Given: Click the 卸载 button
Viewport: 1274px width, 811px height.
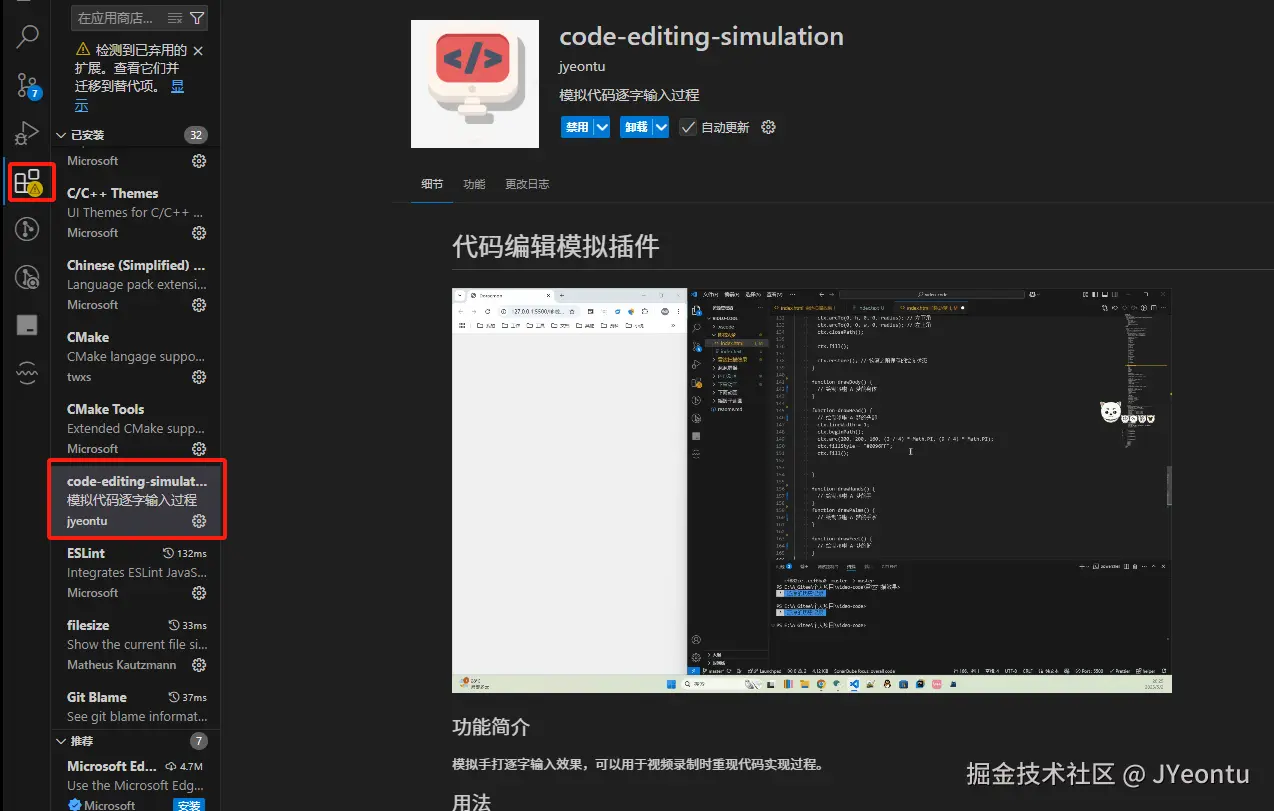Looking at the screenshot, I should coord(636,127).
